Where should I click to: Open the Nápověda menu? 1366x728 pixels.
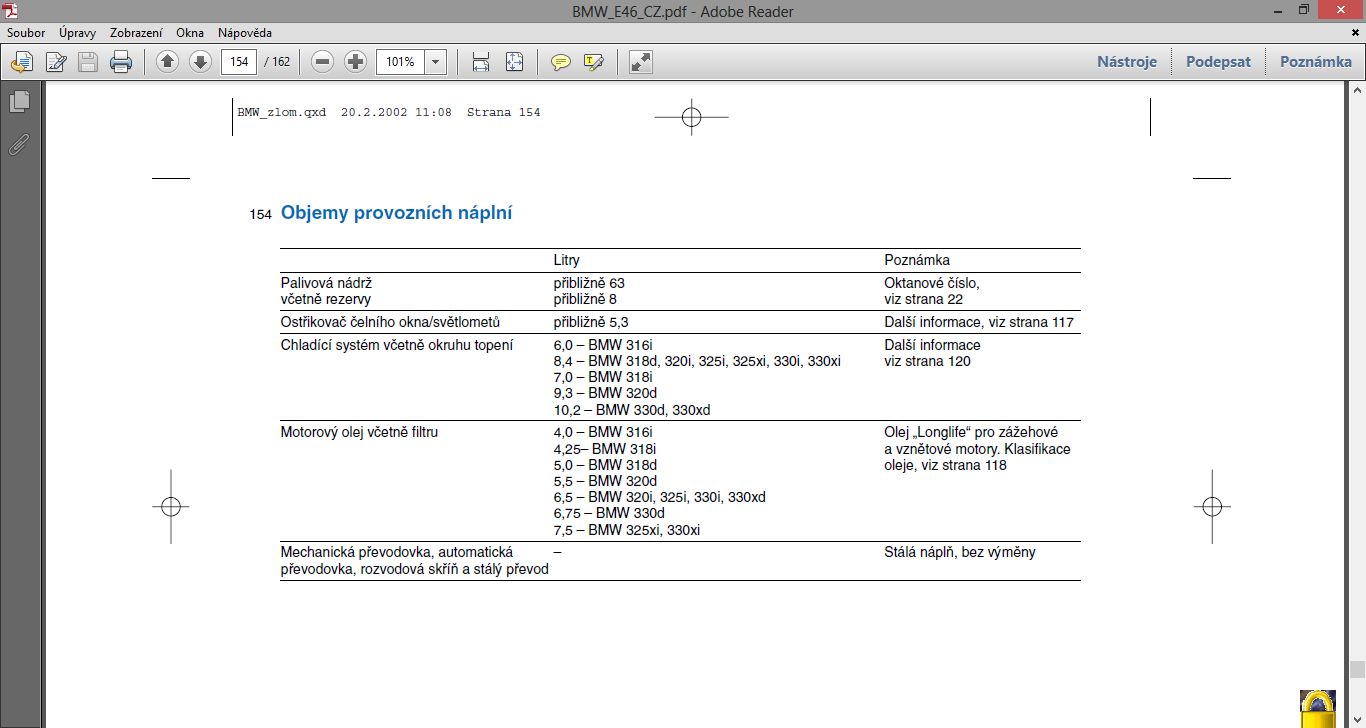[245, 33]
